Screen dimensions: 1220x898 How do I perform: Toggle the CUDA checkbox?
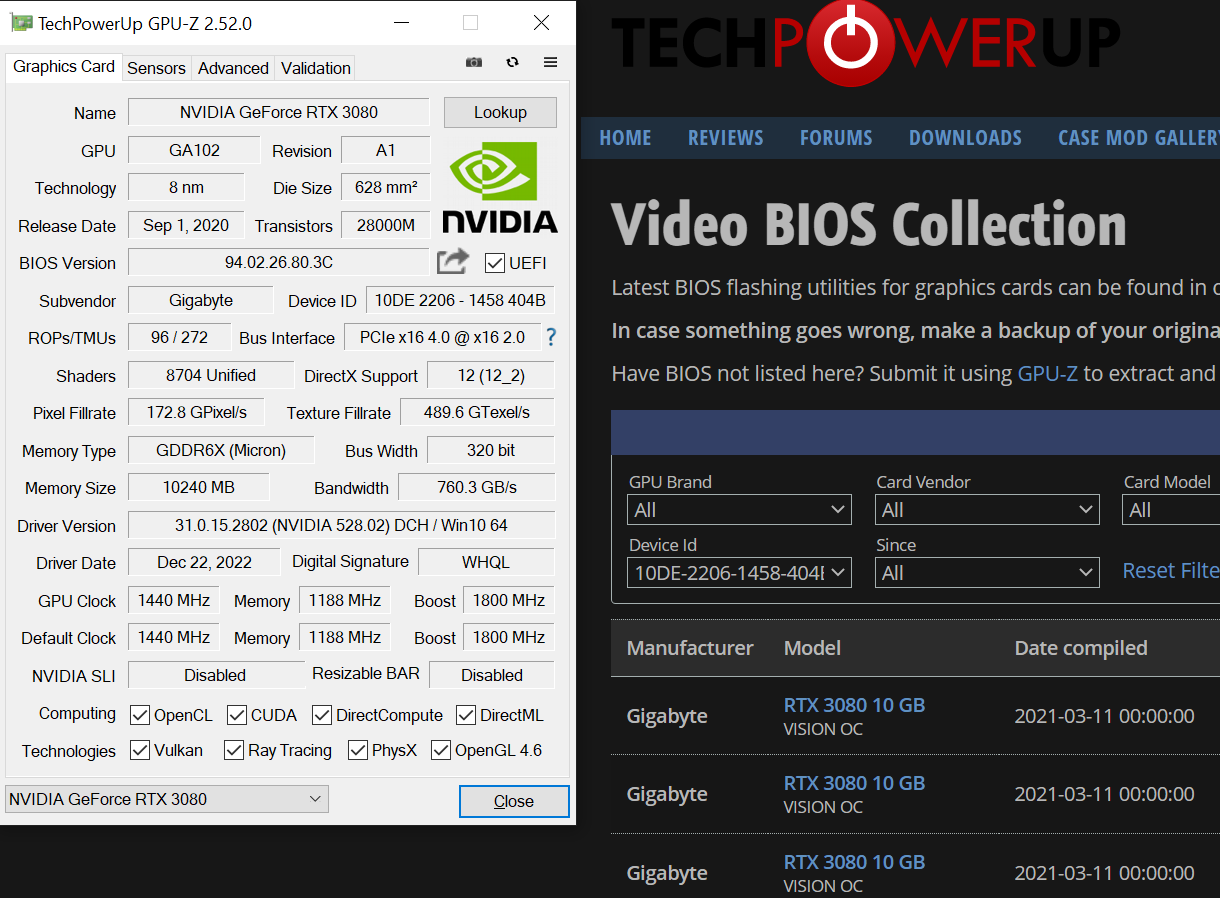click(x=237, y=715)
